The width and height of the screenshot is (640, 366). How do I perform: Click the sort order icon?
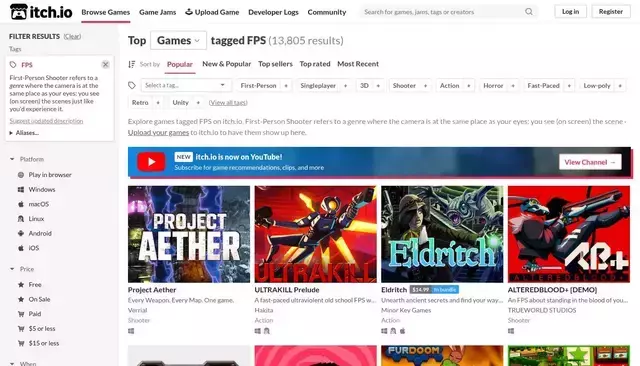pos(131,64)
